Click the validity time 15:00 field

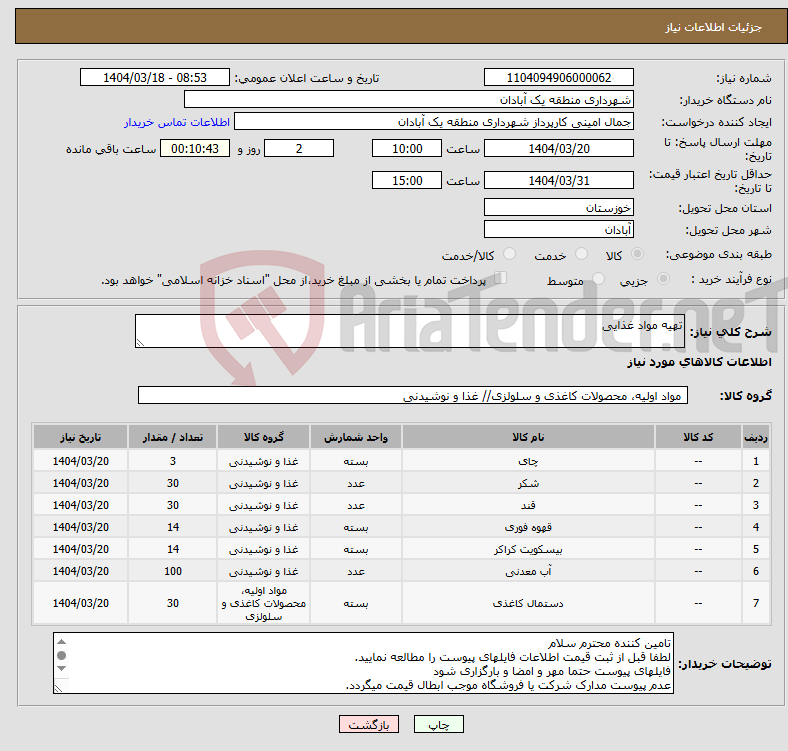[x=407, y=180]
